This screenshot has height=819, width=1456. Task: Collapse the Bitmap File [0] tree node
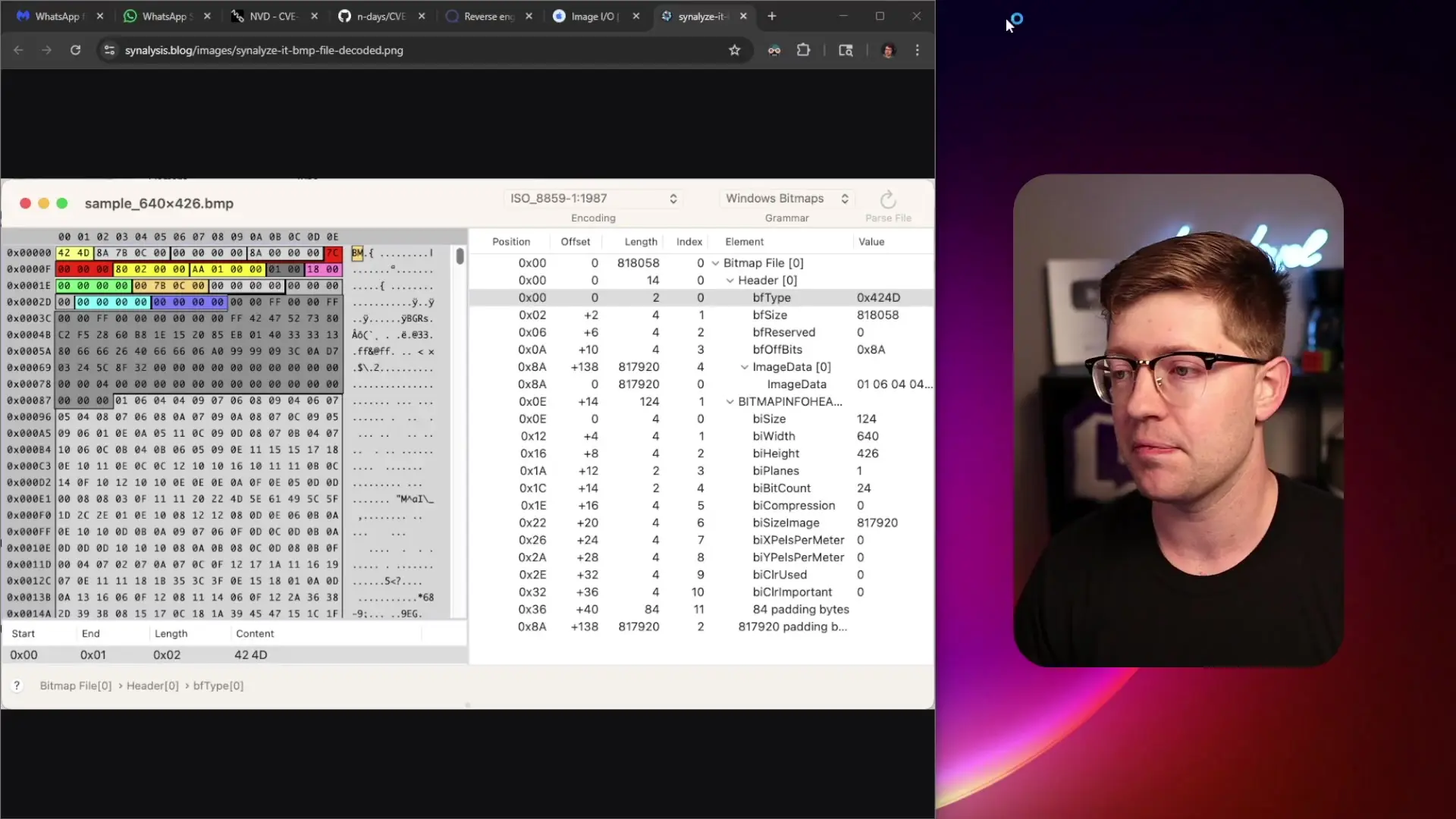click(x=715, y=263)
